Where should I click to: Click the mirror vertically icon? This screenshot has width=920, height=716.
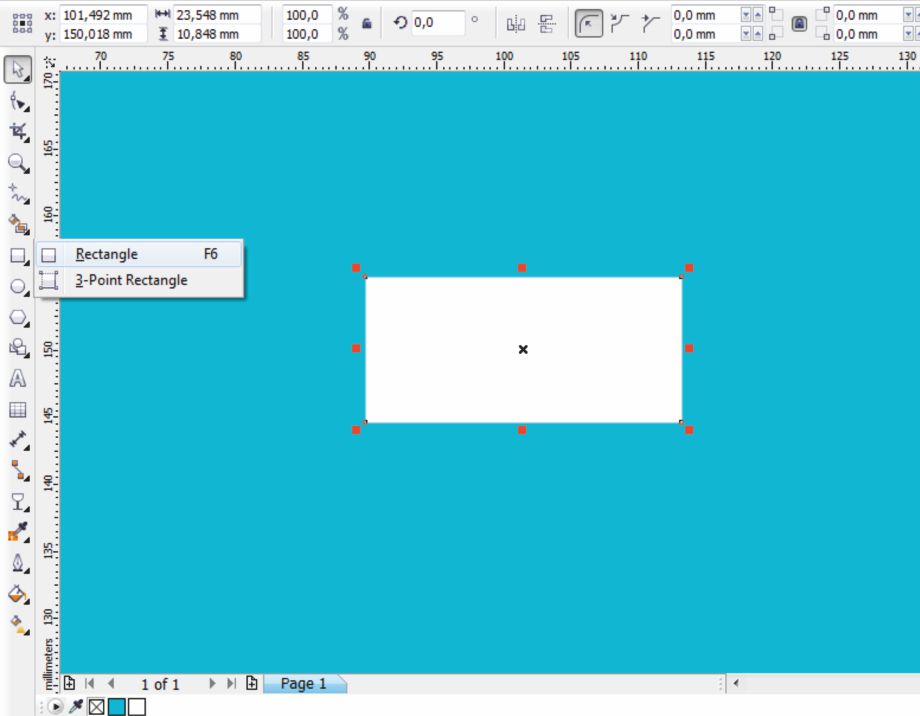[x=547, y=24]
